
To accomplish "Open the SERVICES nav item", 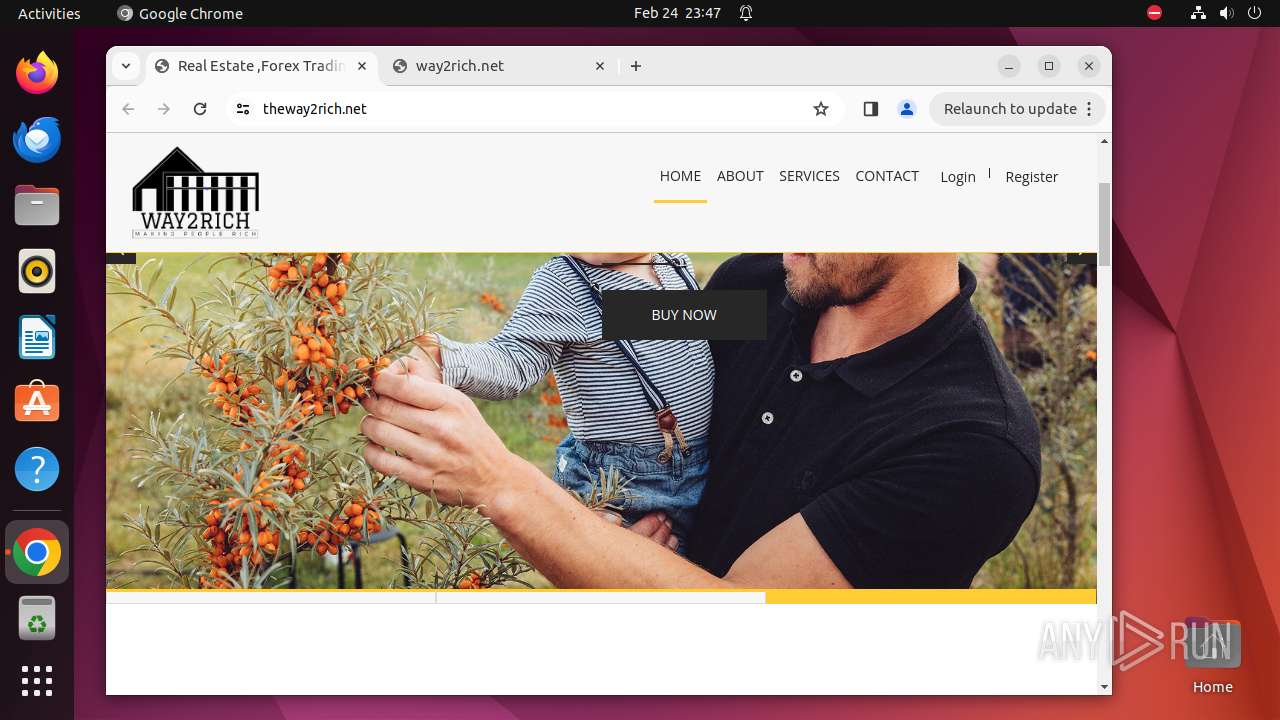I will (x=809, y=176).
